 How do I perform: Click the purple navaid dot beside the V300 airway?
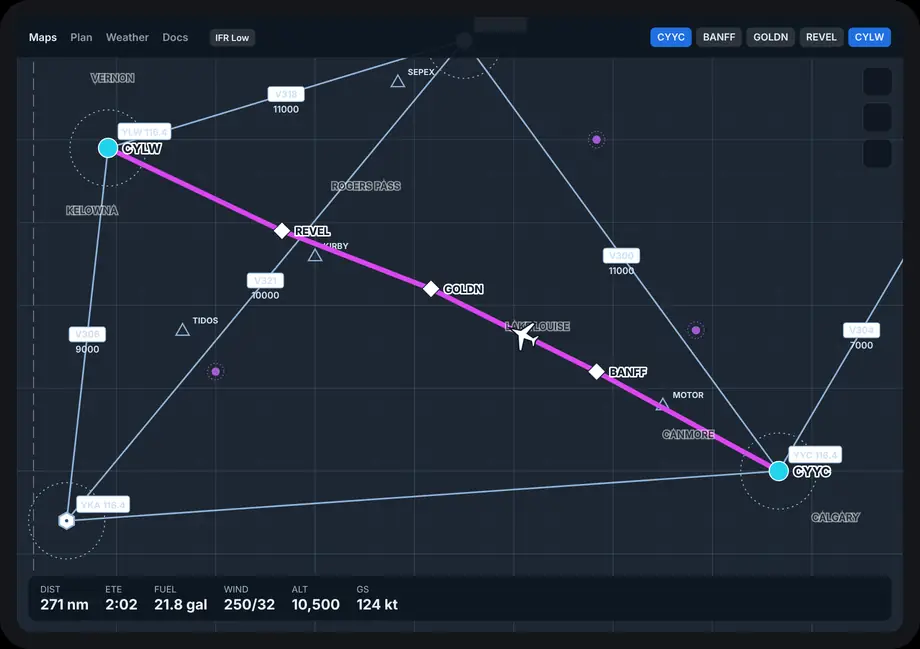696,330
